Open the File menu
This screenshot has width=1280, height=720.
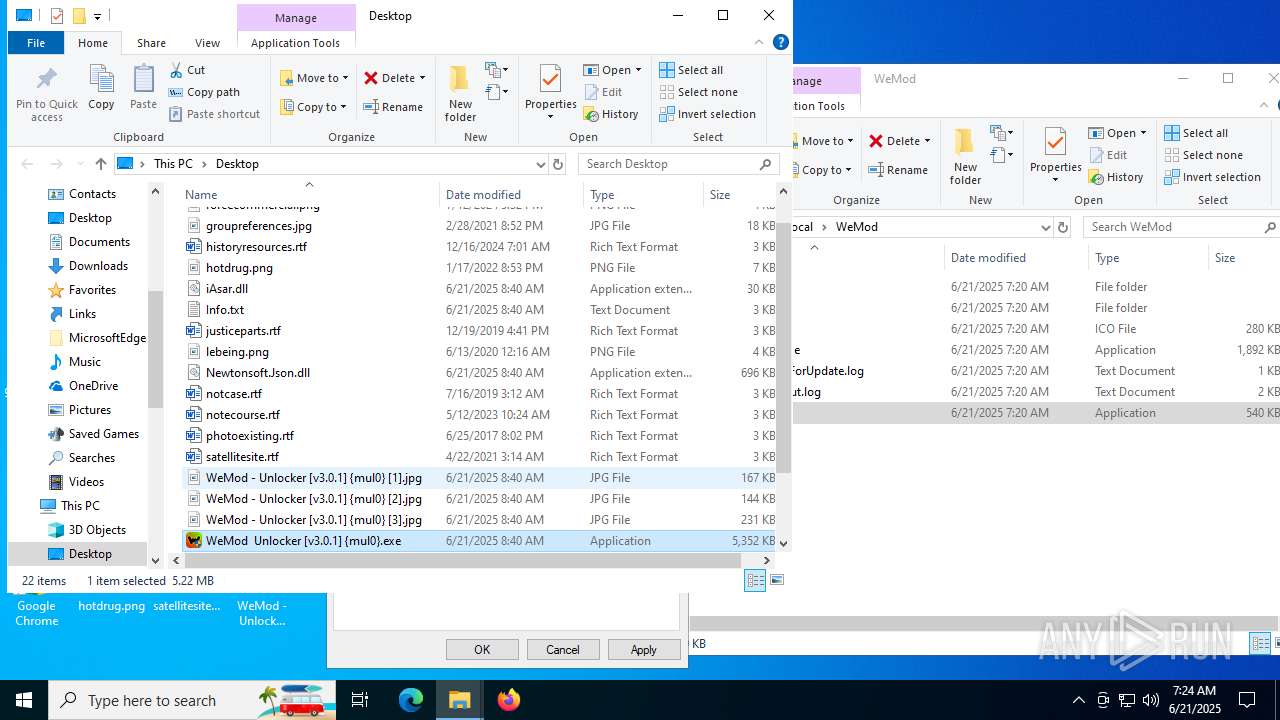[36, 43]
